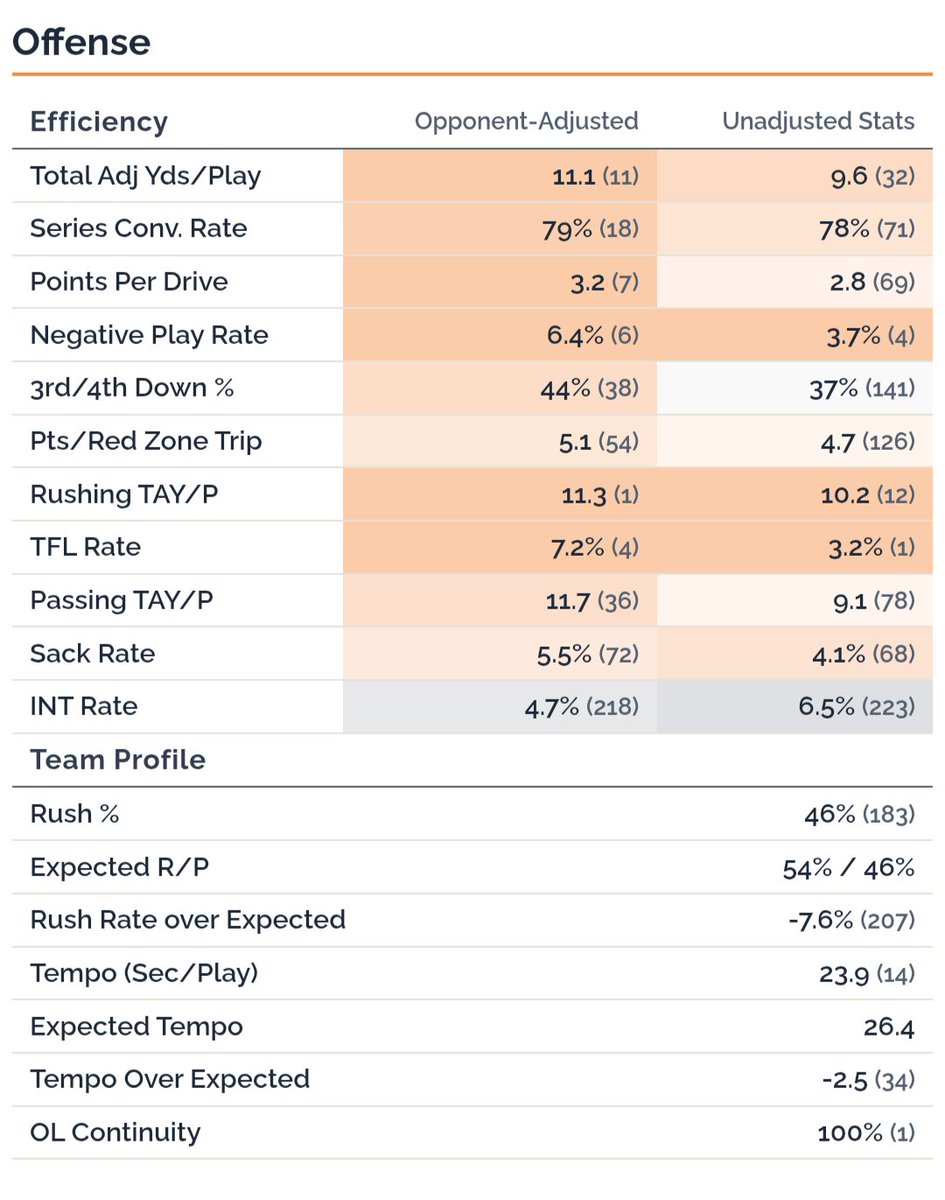Image resolution: width=945 pixels, height=1200 pixels.
Task: Click the Efficiency section label
Action: tap(99, 121)
